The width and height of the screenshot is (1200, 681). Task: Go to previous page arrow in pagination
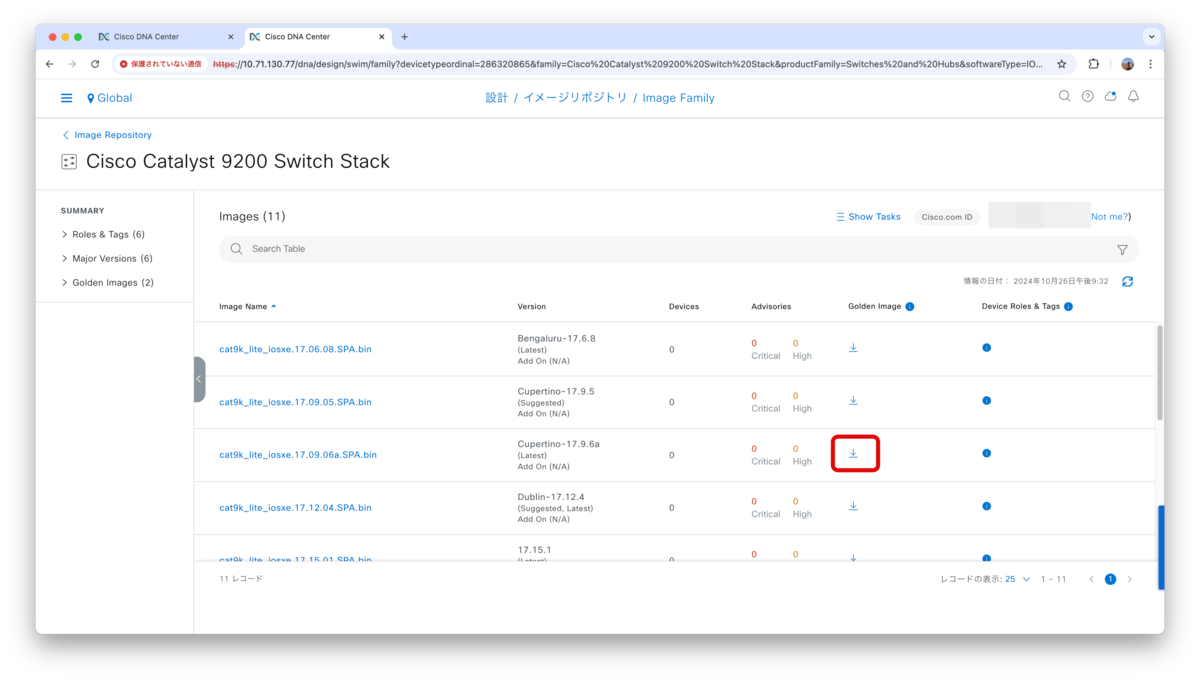coord(1091,579)
